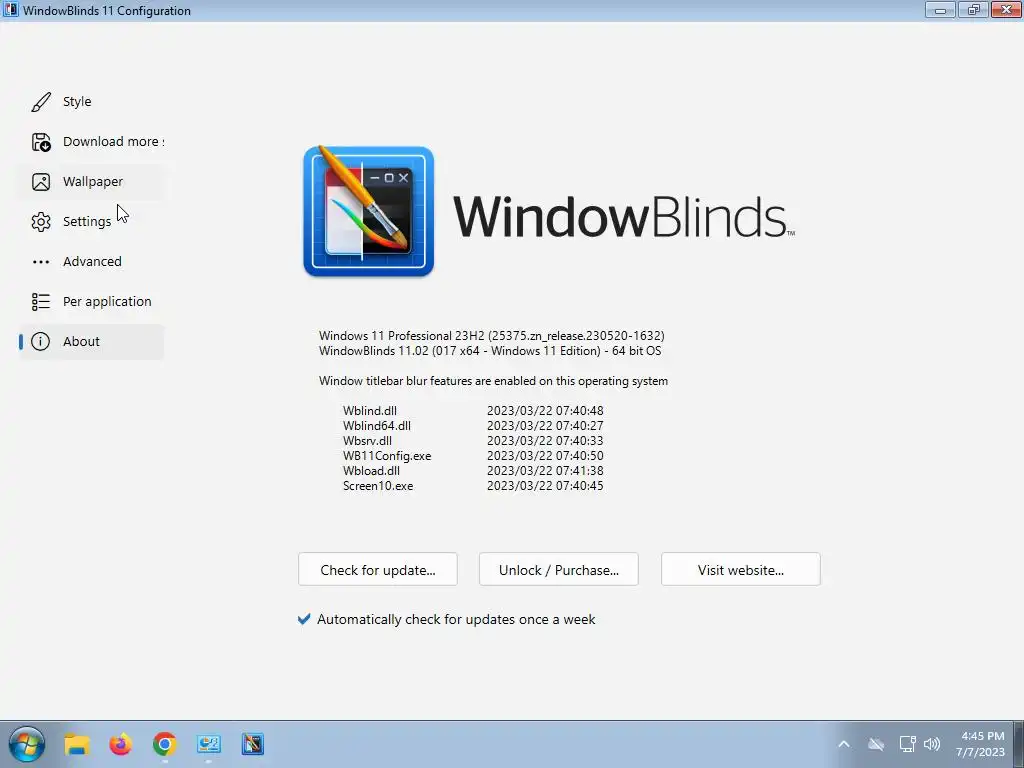Click the Wblind64.dll file entry
The width and height of the screenshot is (1024, 768).
(377, 426)
